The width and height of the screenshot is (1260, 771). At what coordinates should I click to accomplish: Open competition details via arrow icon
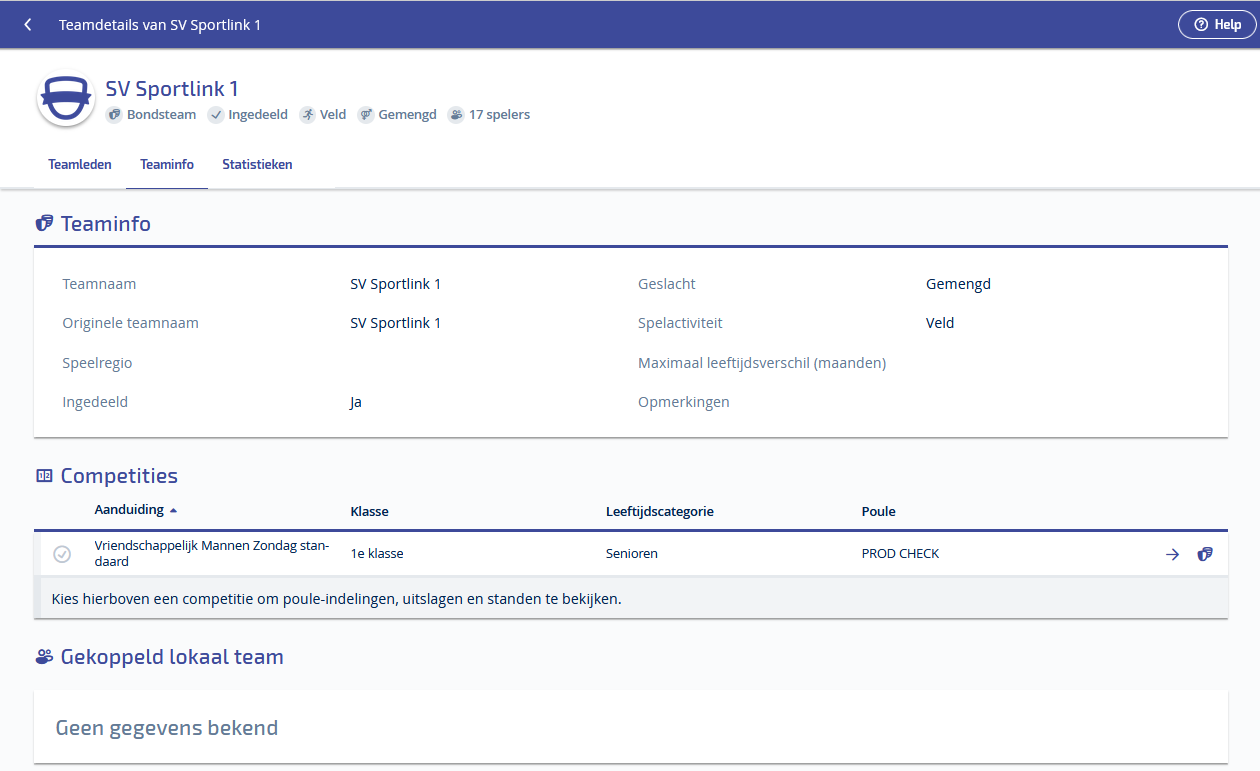tap(1173, 554)
